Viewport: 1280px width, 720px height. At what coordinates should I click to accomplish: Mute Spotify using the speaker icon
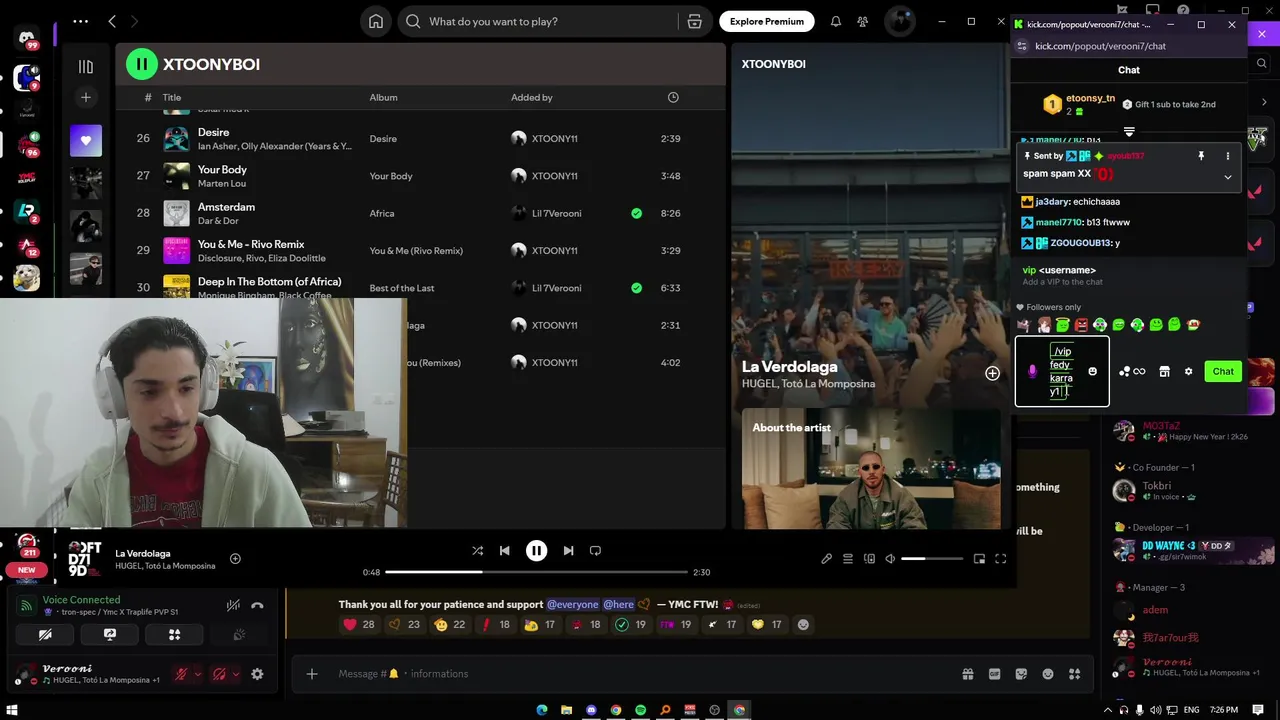pos(890,559)
